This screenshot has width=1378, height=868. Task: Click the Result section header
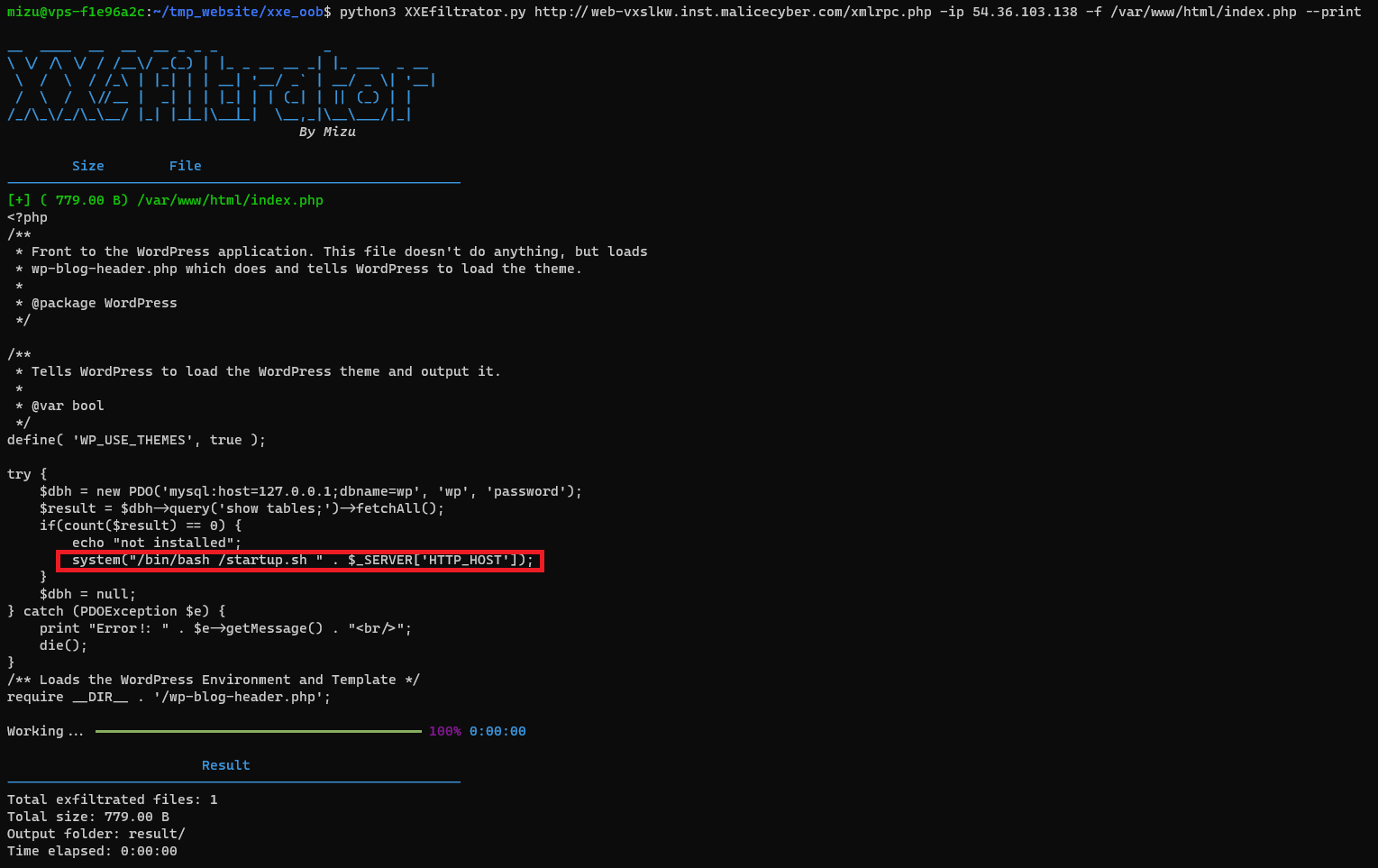point(226,765)
